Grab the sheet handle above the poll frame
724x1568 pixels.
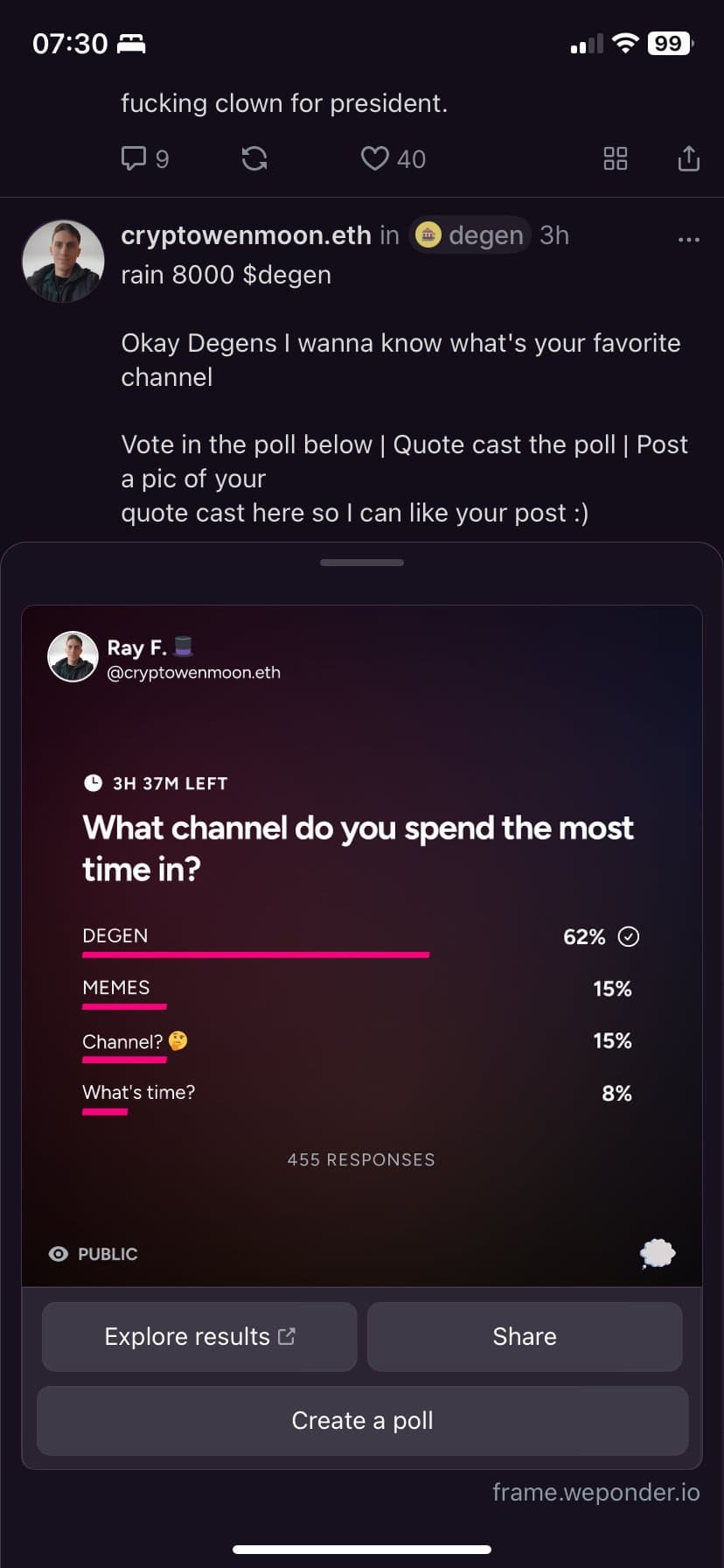click(362, 563)
